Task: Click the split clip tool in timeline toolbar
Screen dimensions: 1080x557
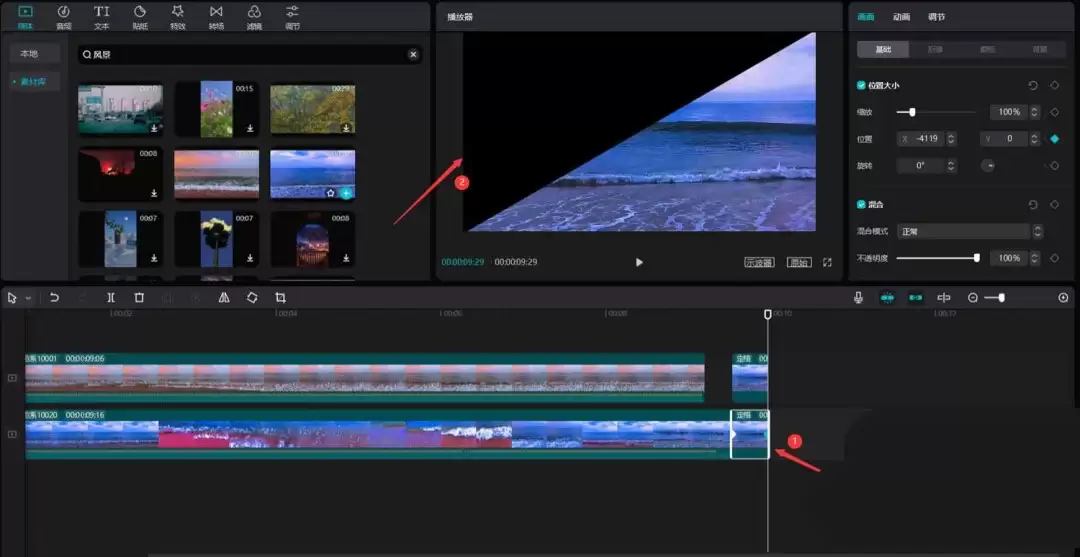Action: coord(111,298)
